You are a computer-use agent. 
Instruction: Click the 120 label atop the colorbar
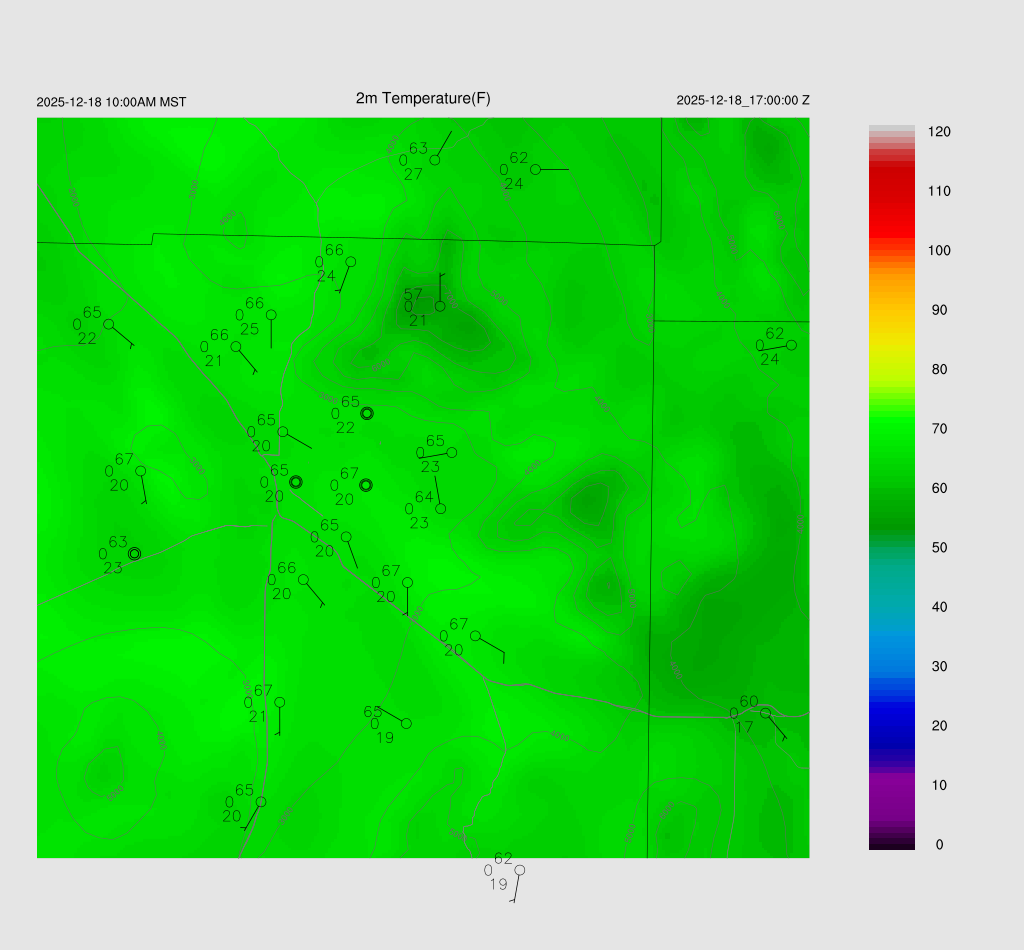pyautogui.click(x=938, y=132)
